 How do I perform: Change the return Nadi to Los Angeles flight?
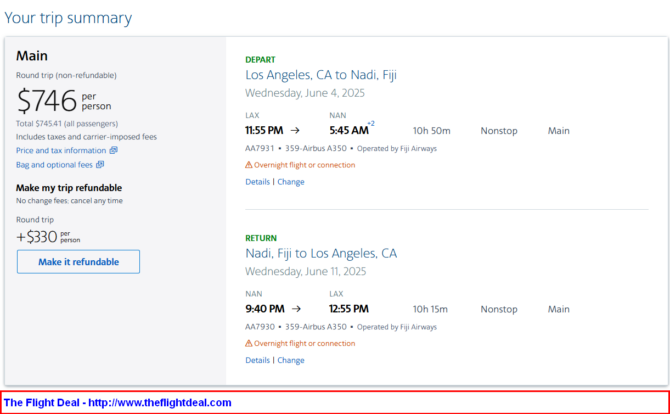pos(291,360)
